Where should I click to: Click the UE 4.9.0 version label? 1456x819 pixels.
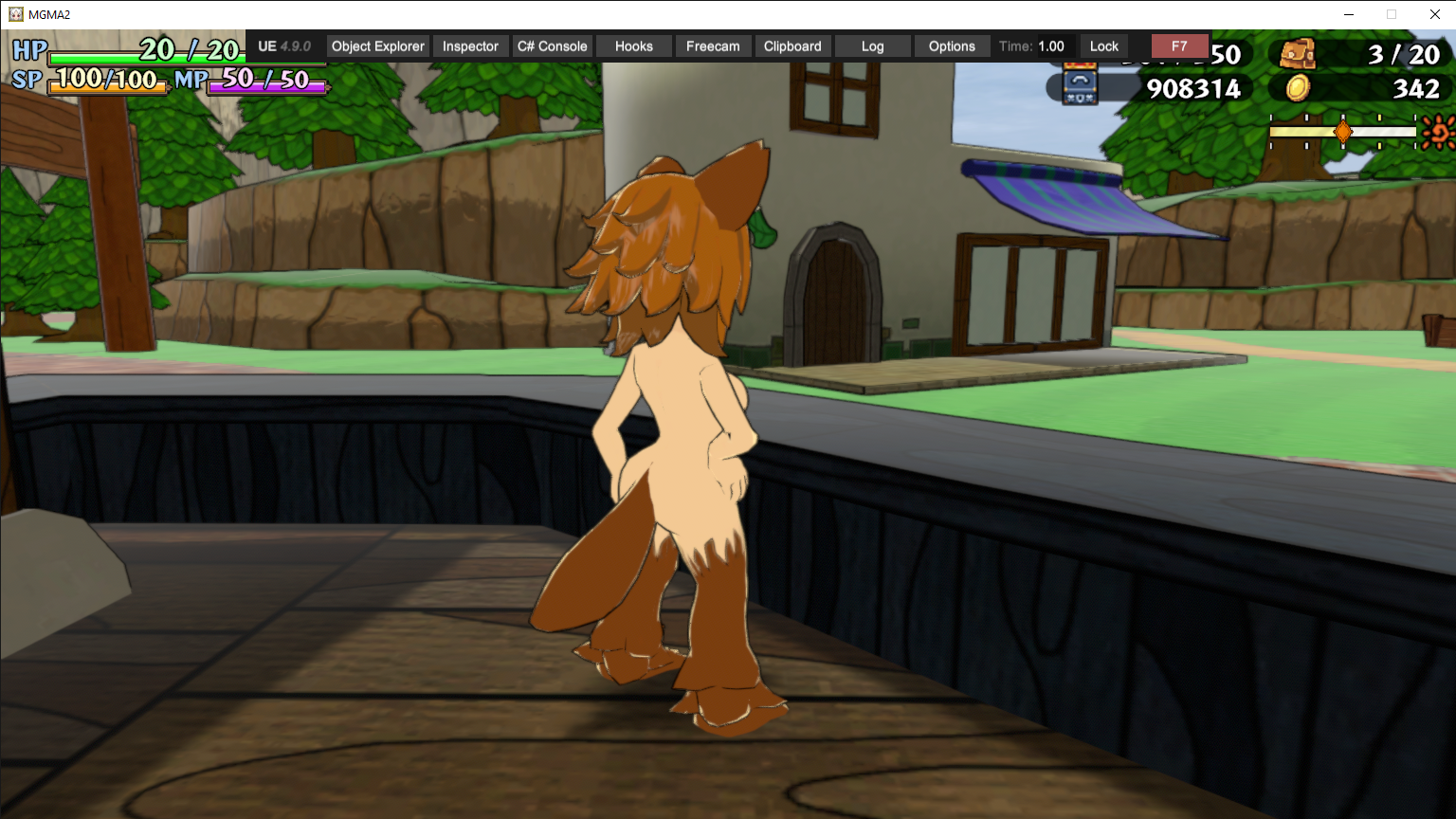[284, 46]
